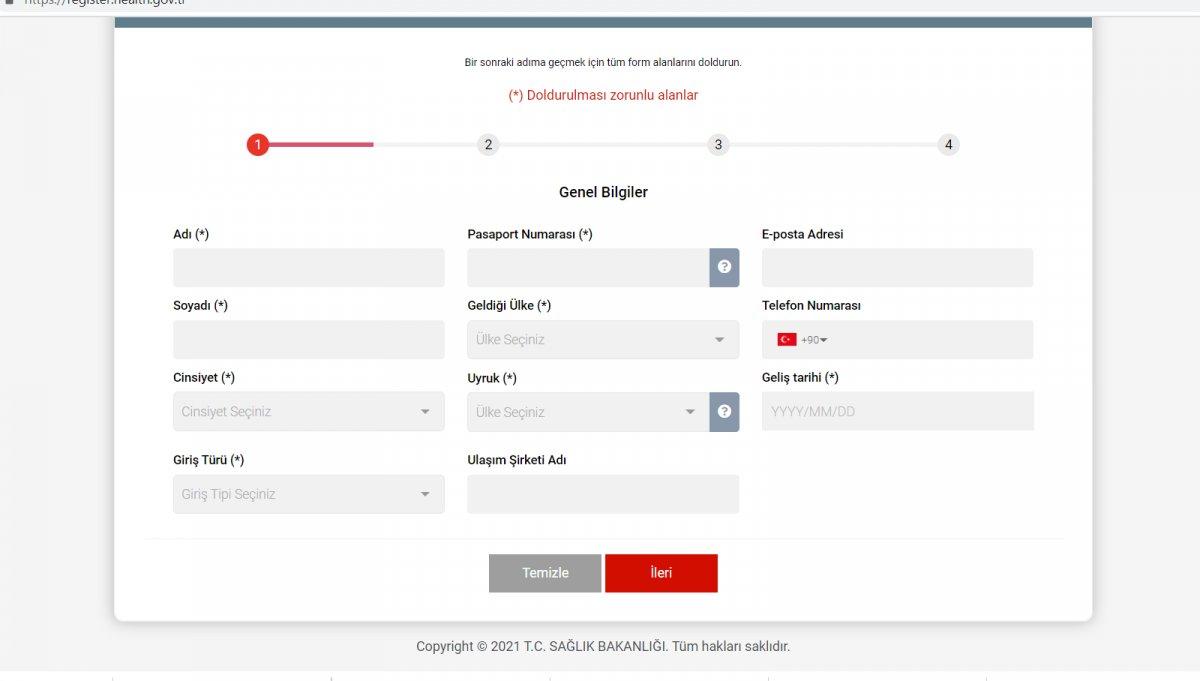Open the Cinsiyet Seçiniz dropdown

[308, 411]
